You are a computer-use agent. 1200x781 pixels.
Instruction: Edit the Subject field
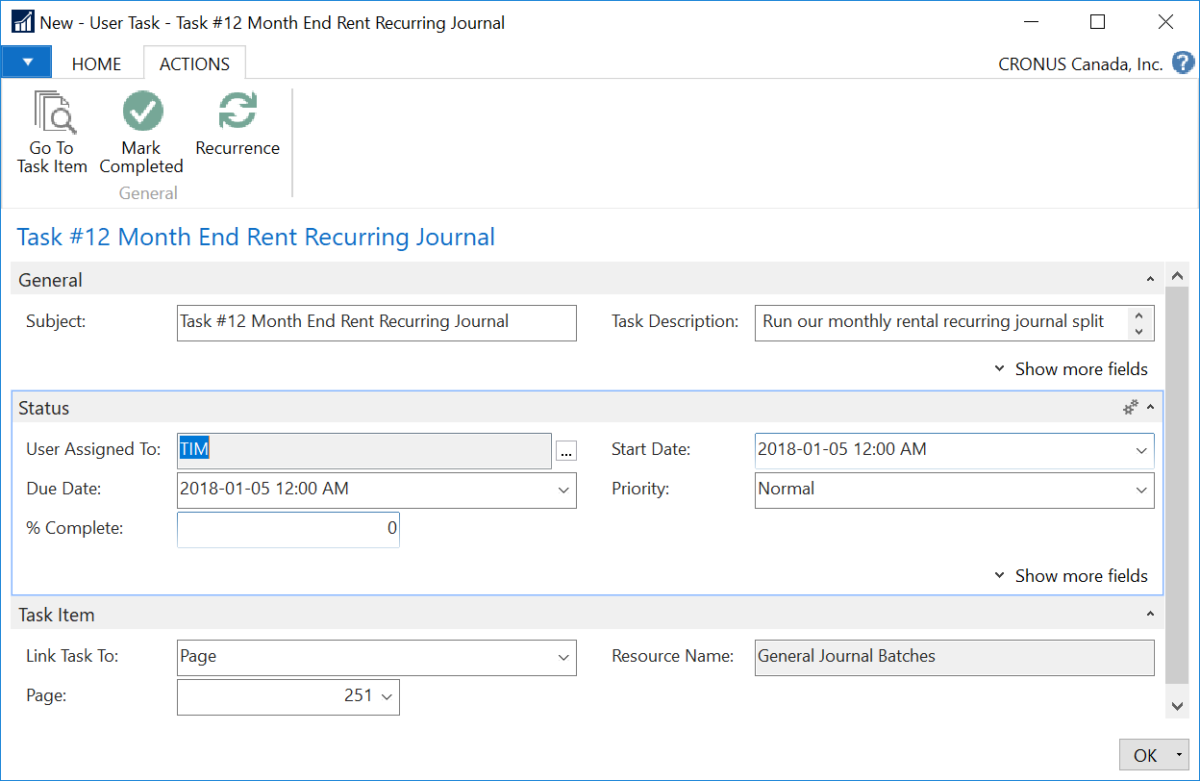pos(377,323)
